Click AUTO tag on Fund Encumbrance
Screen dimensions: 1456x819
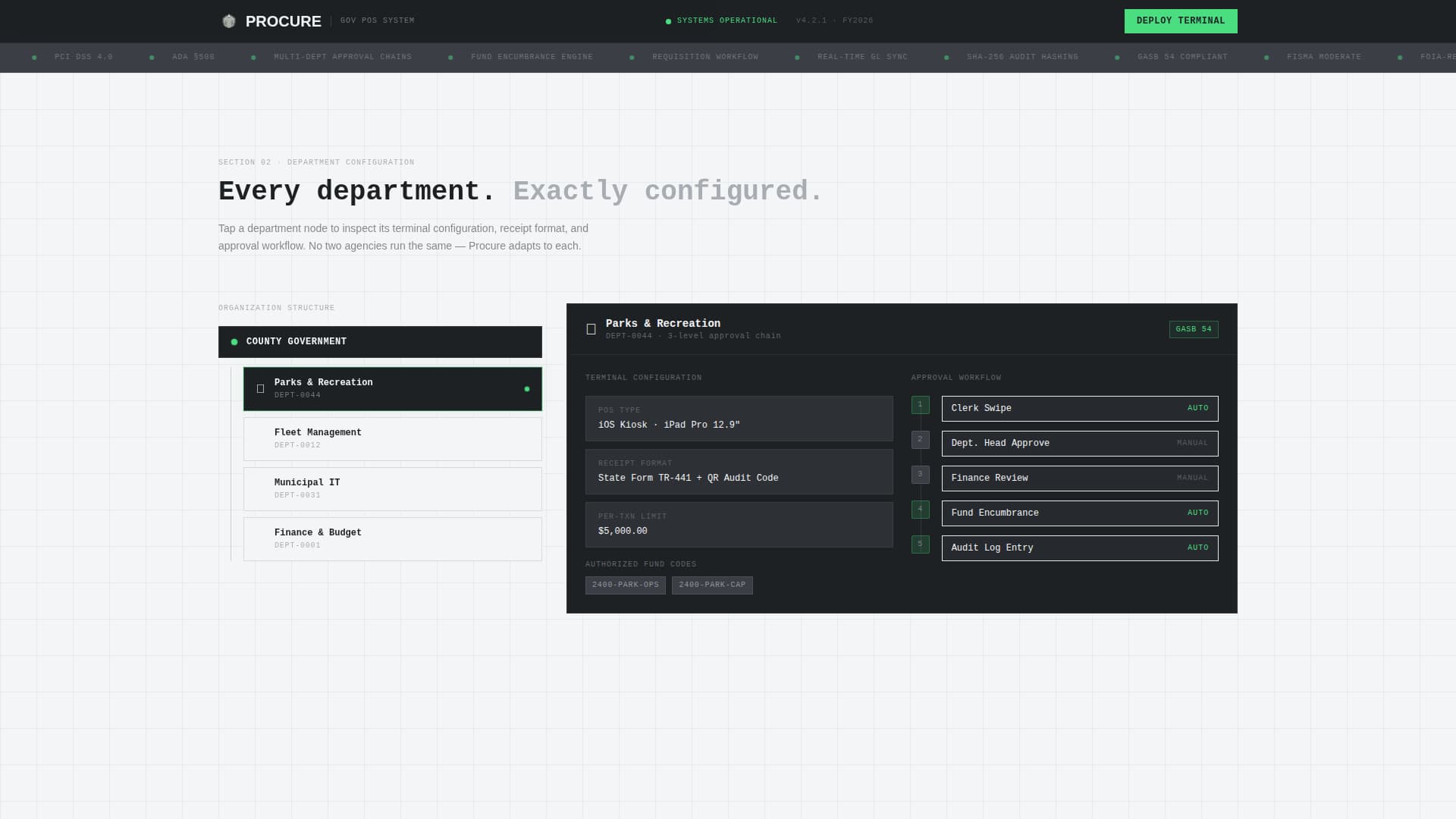(x=1197, y=513)
